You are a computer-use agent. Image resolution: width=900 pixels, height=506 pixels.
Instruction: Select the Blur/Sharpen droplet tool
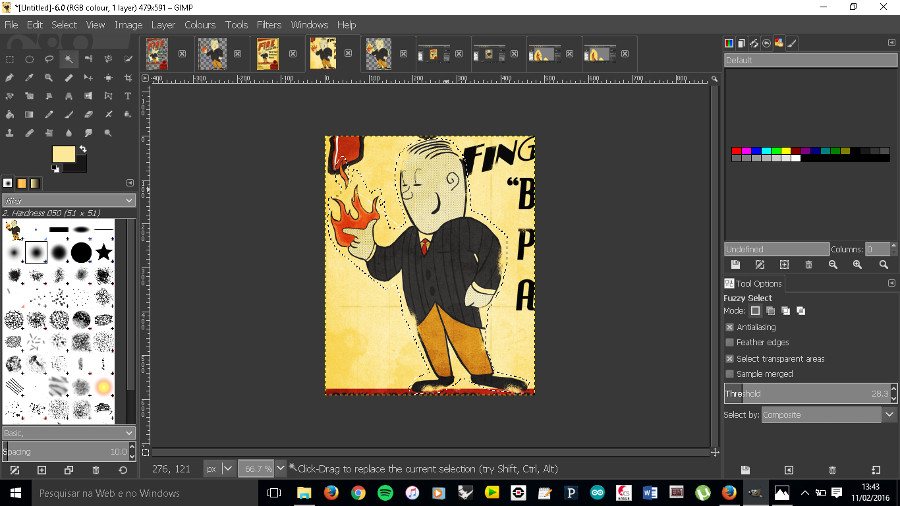pos(69,133)
